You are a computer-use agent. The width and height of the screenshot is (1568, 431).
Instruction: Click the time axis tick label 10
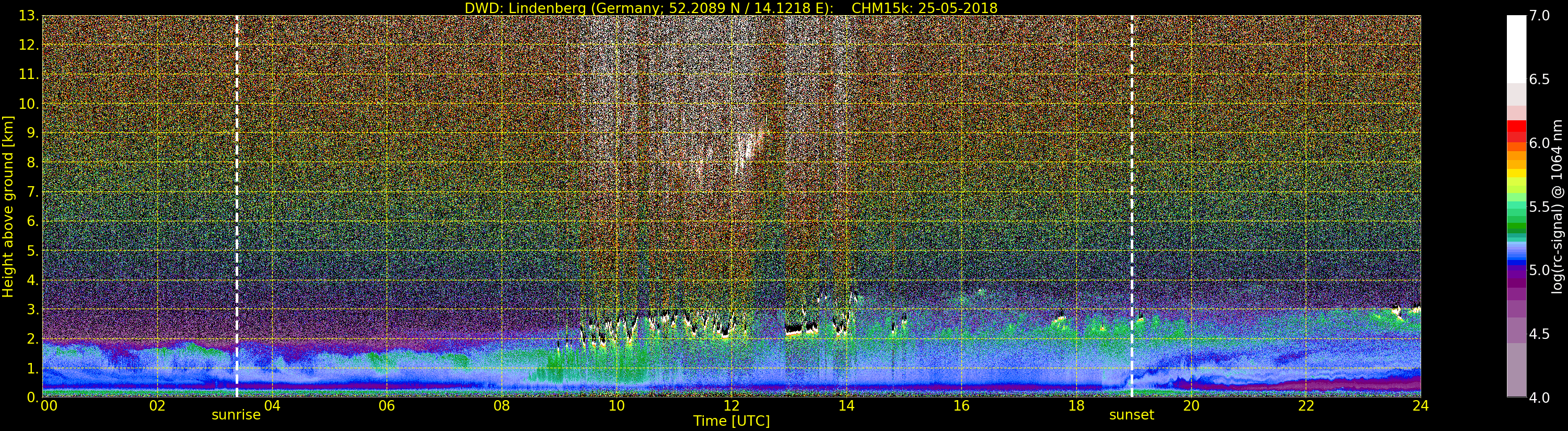tap(617, 406)
